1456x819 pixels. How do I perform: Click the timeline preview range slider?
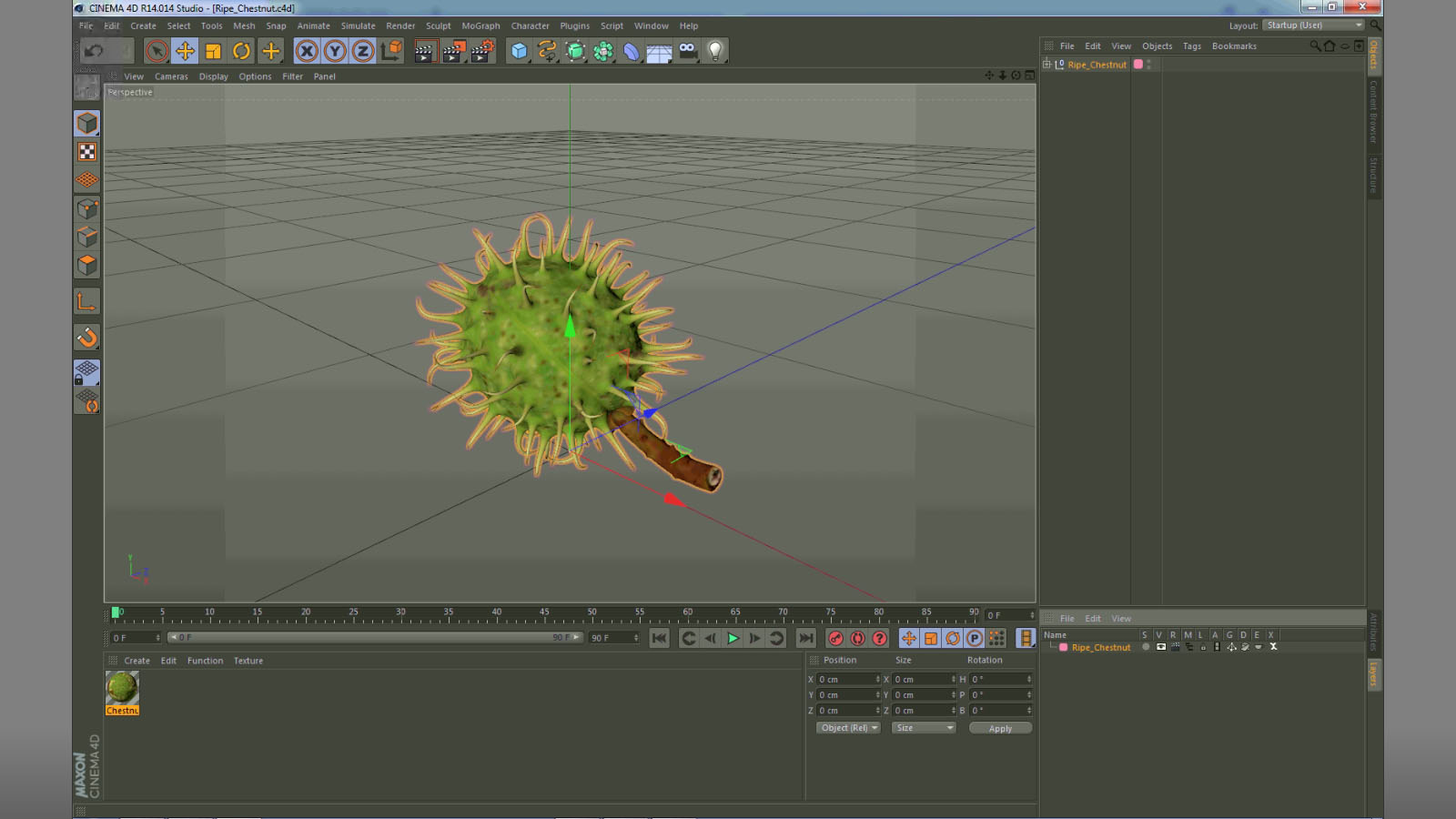point(375,637)
